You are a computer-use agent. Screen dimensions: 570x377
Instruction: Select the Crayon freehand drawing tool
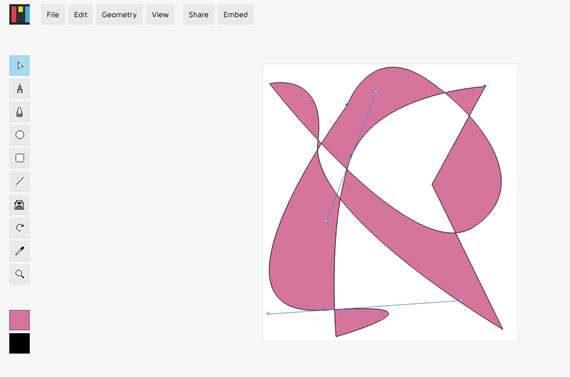(x=20, y=112)
